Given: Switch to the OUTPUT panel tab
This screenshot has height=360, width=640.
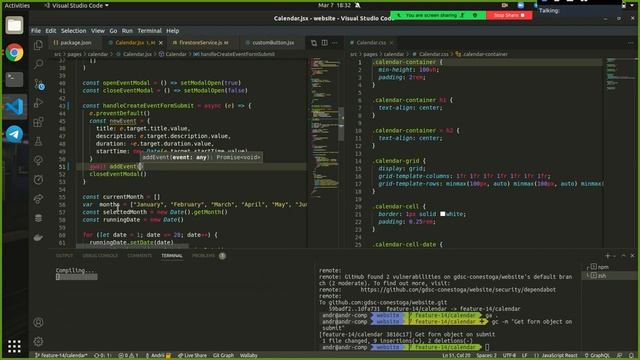Looking at the screenshot, I should 64,256.
